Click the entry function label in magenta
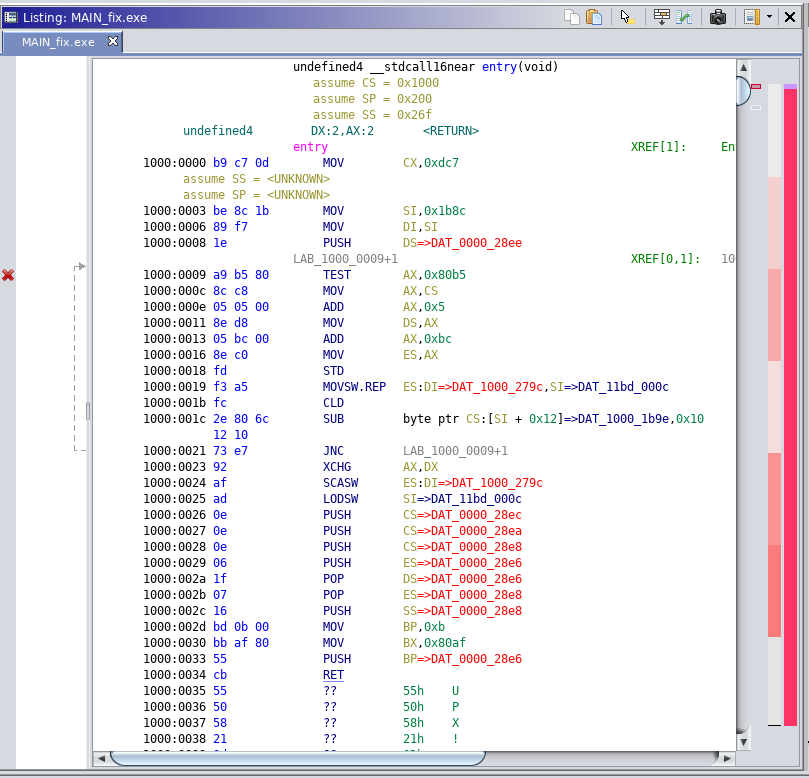This screenshot has height=778, width=809. [310, 147]
